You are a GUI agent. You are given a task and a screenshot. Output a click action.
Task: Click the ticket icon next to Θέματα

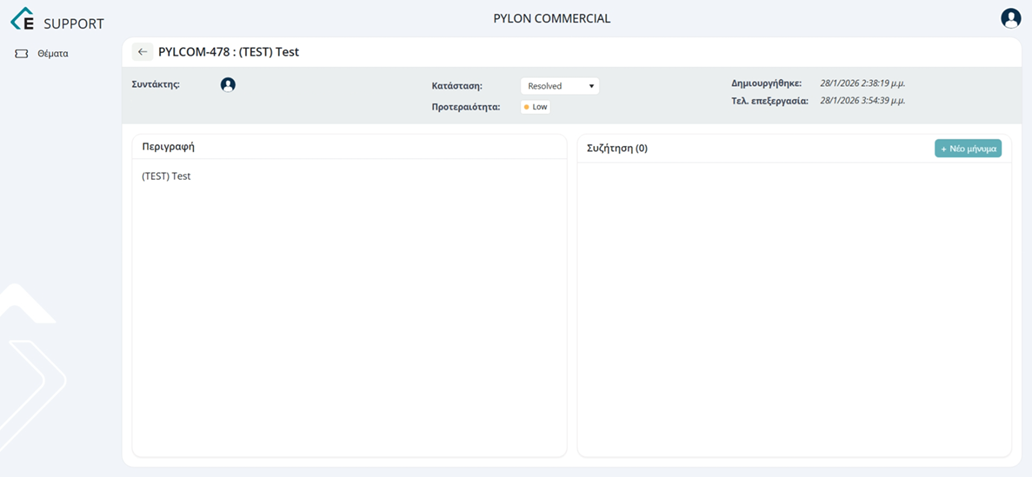point(21,54)
